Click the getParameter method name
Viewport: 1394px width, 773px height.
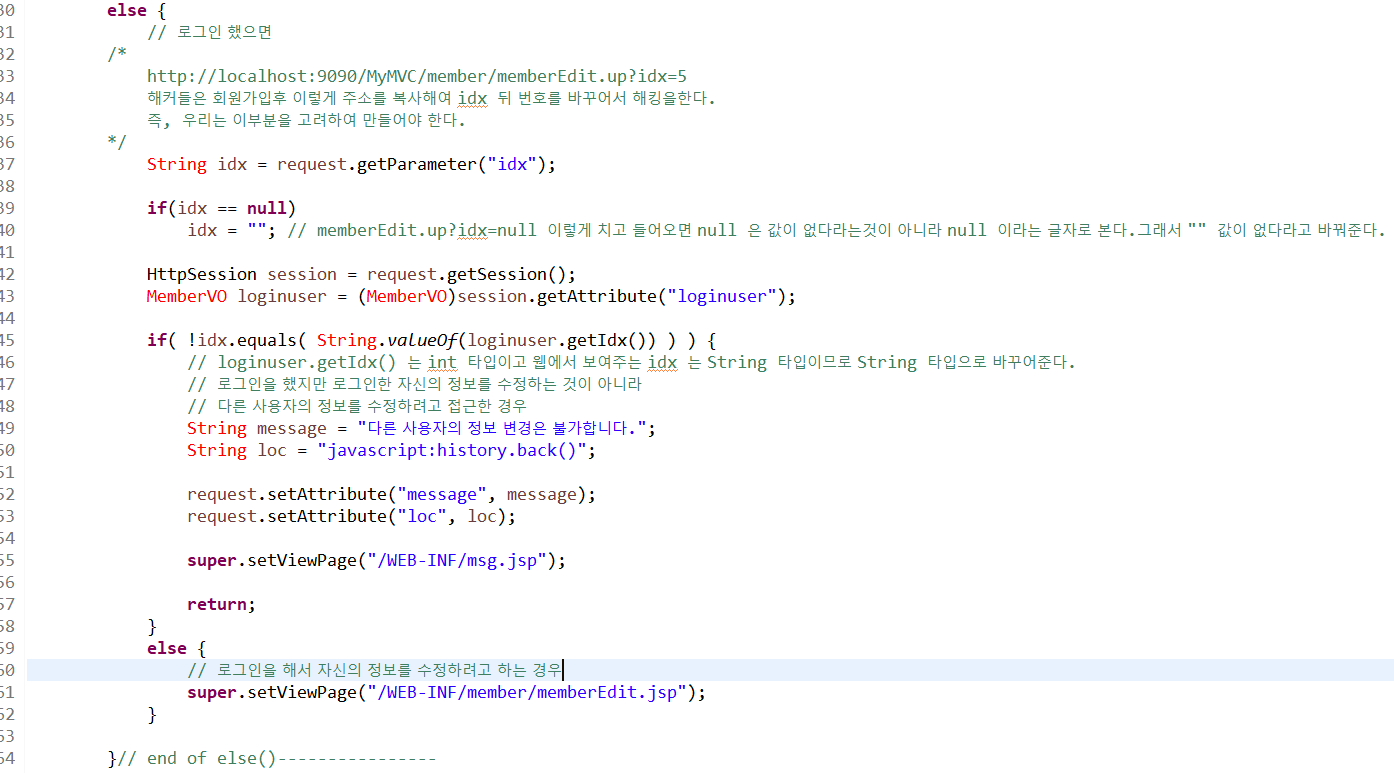pos(416,164)
